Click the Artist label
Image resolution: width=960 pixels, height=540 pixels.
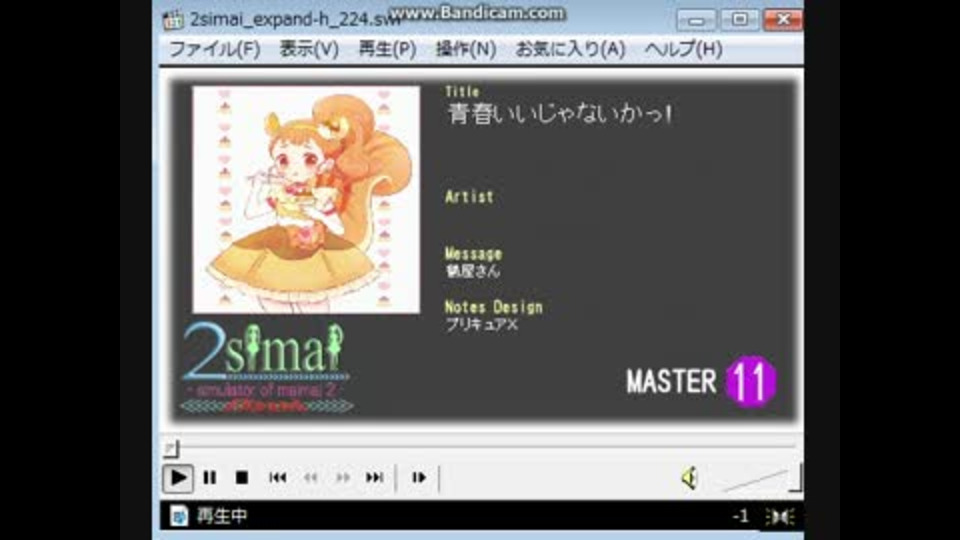[469, 197]
